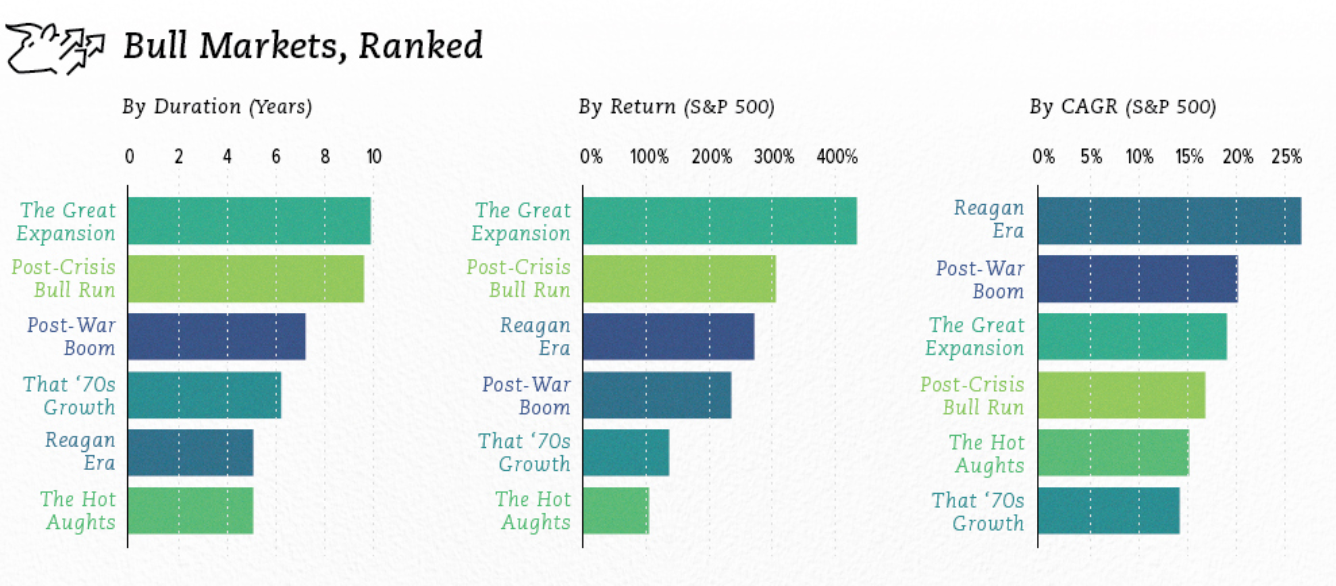Click "Reagan Era" label in the Return chart
This screenshot has width=1336, height=586.
pyautogui.click(x=535, y=337)
